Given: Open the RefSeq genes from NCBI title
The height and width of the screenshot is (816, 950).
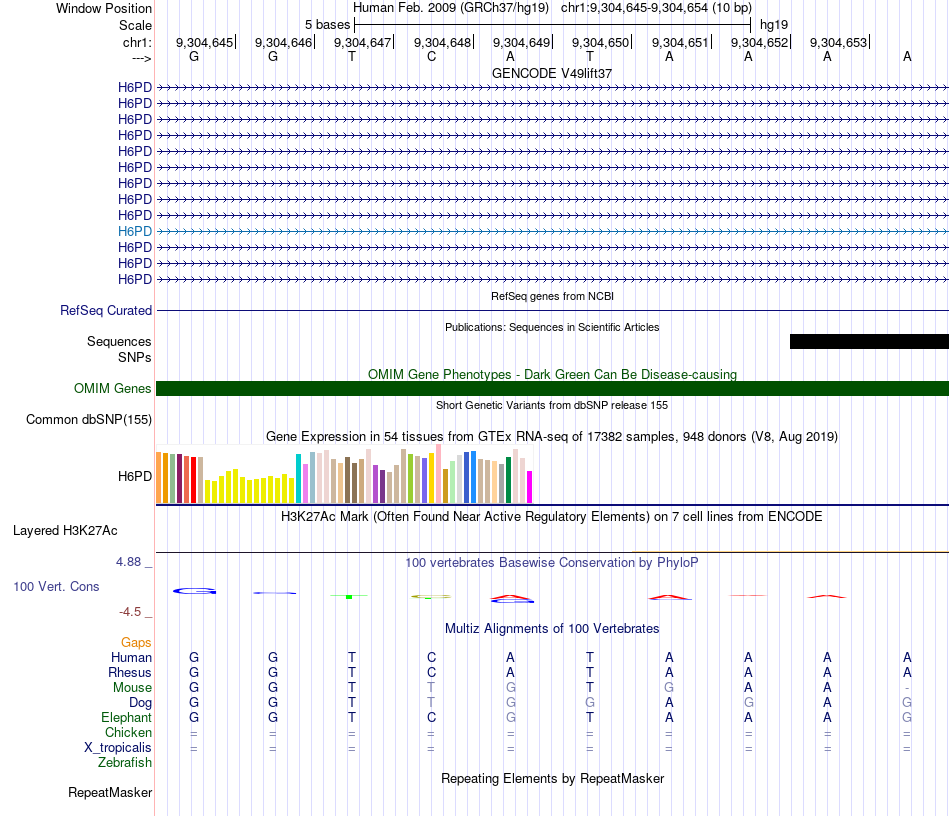Looking at the screenshot, I should click(x=552, y=296).
